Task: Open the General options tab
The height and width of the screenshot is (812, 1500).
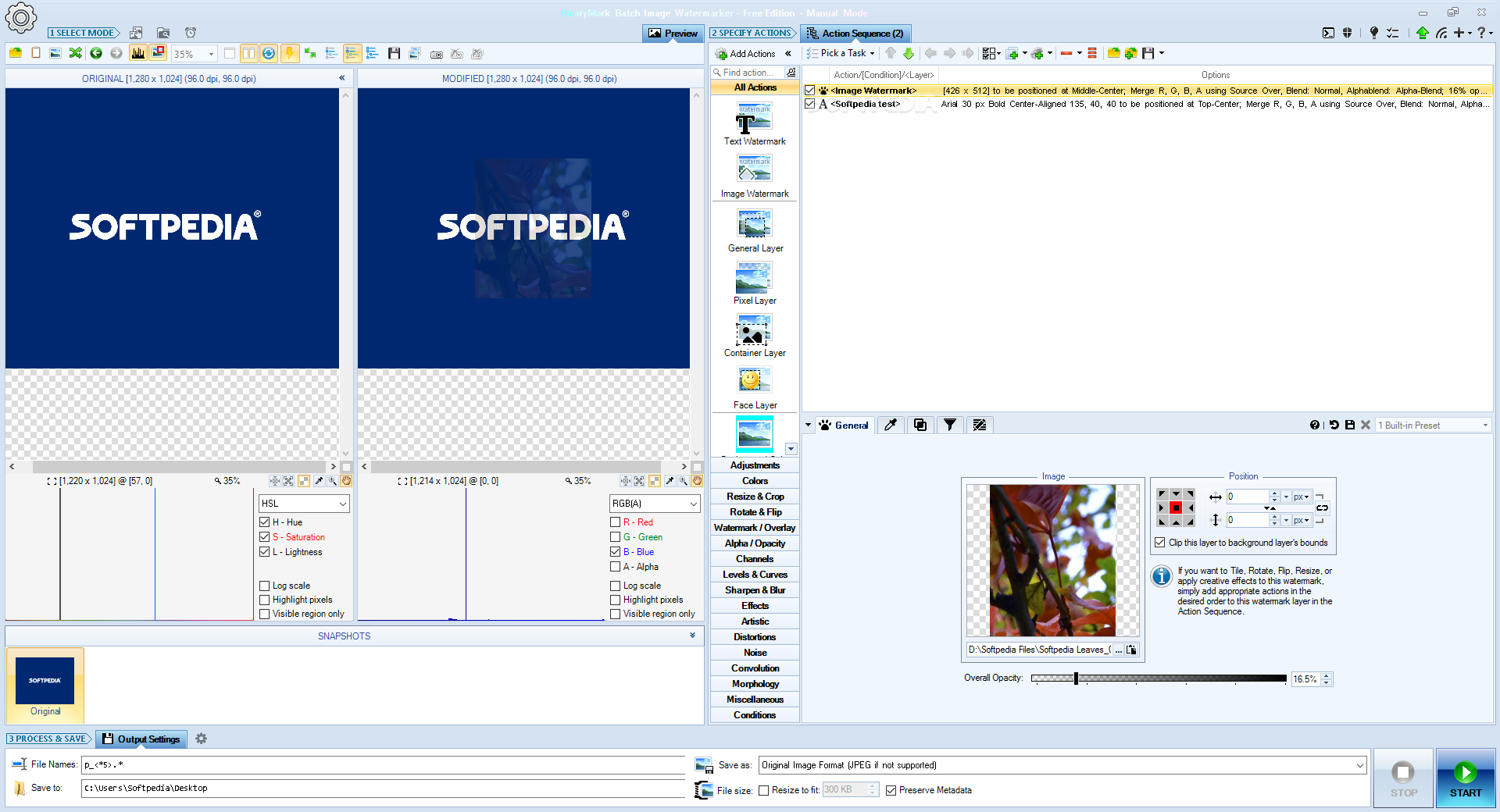Action: tap(844, 425)
